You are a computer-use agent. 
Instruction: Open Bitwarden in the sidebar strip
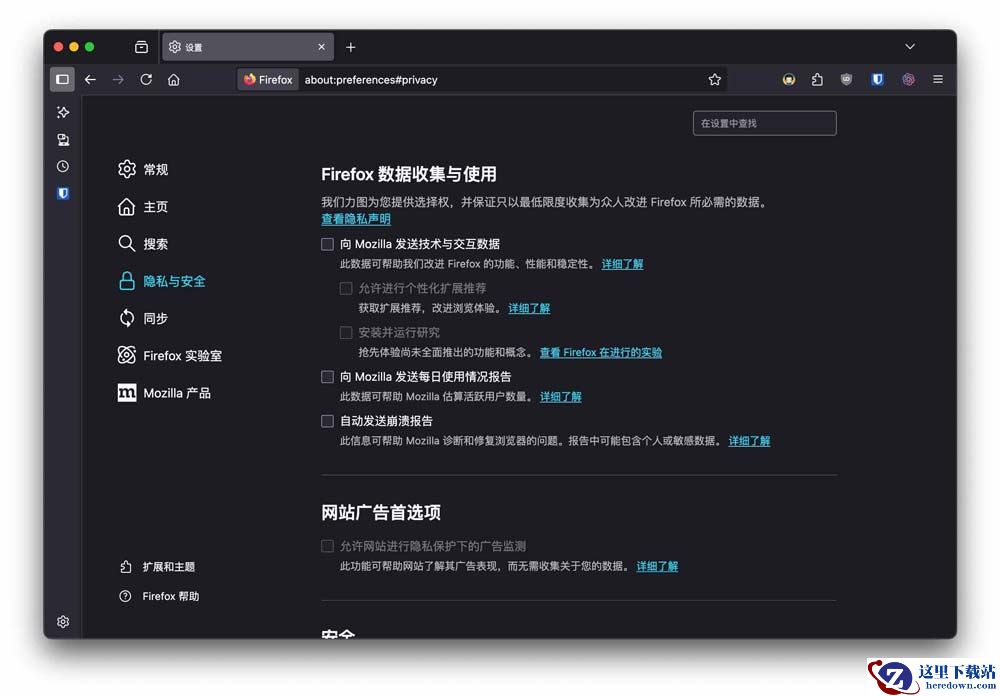pos(62,193)
